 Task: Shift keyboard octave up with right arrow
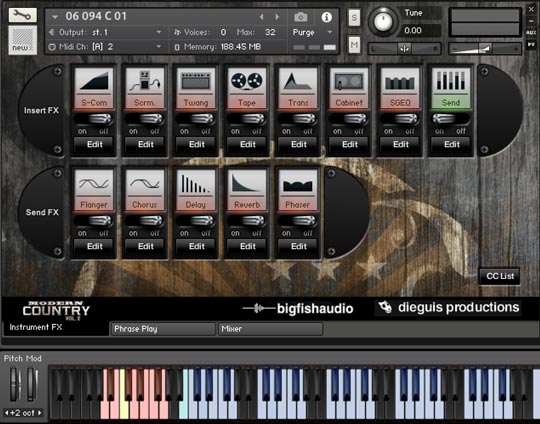click(40, 412)
